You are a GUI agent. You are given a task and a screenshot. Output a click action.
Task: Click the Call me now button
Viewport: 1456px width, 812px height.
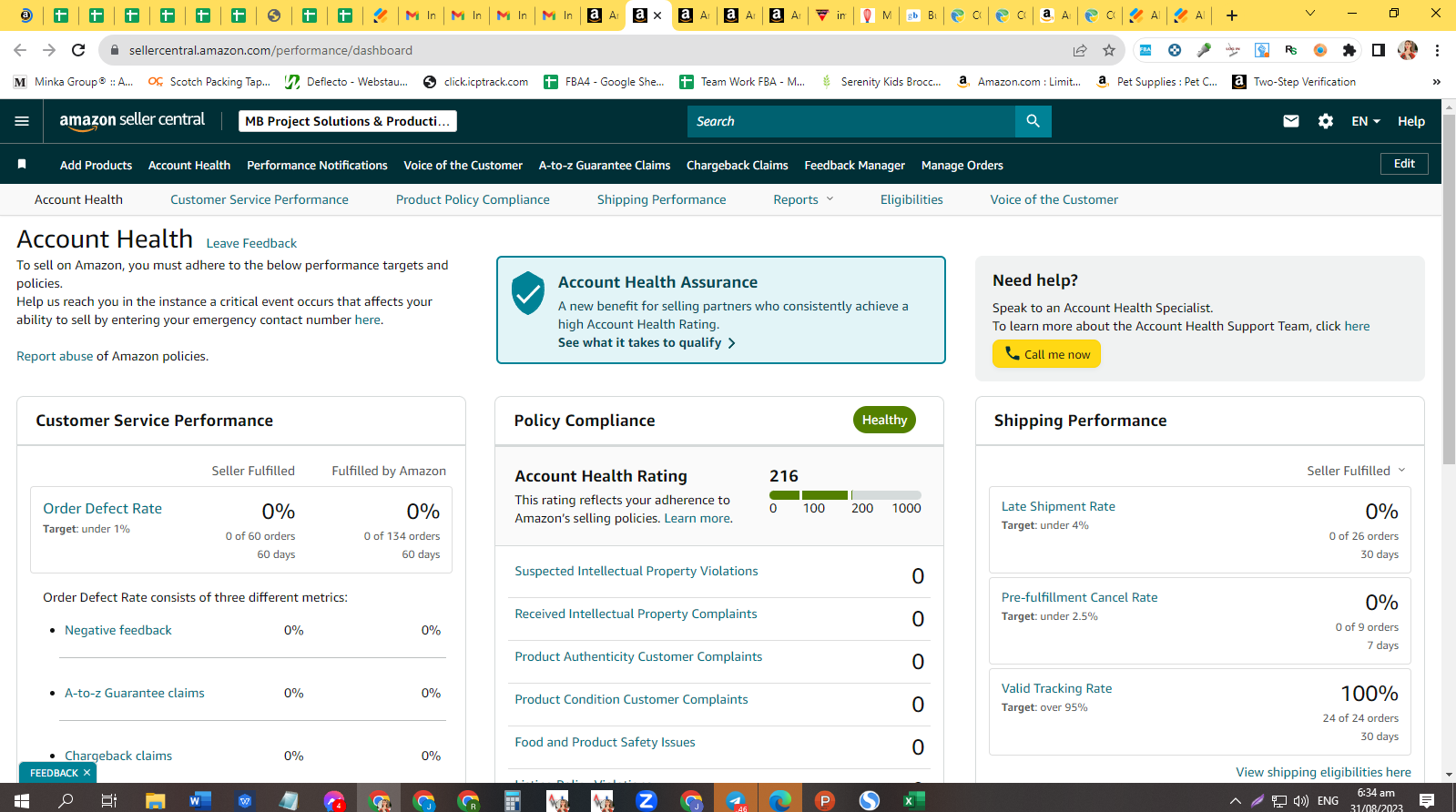(1046, 354)
